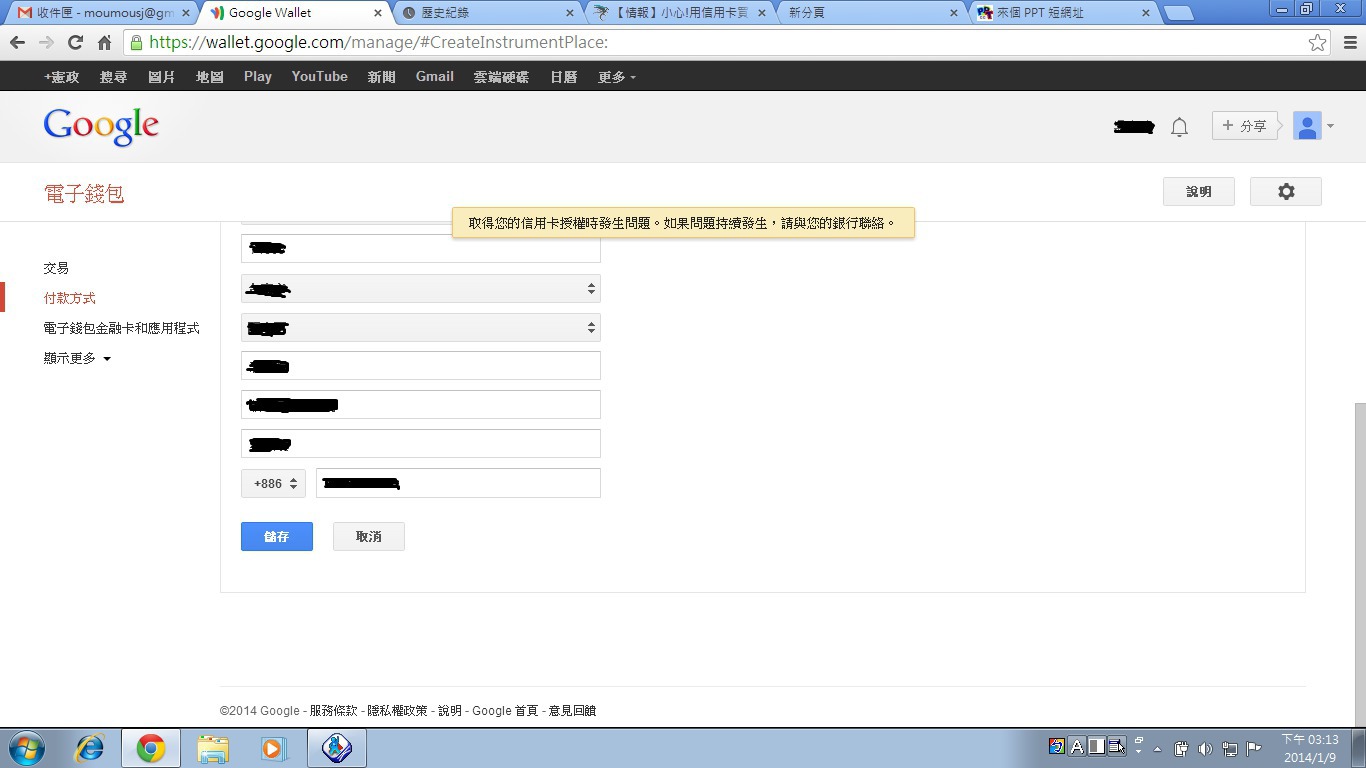This screenshot has height=768, width=1366.
Task: Click the 說明 button beside the gear
Action: click(x=1199, y=192)
